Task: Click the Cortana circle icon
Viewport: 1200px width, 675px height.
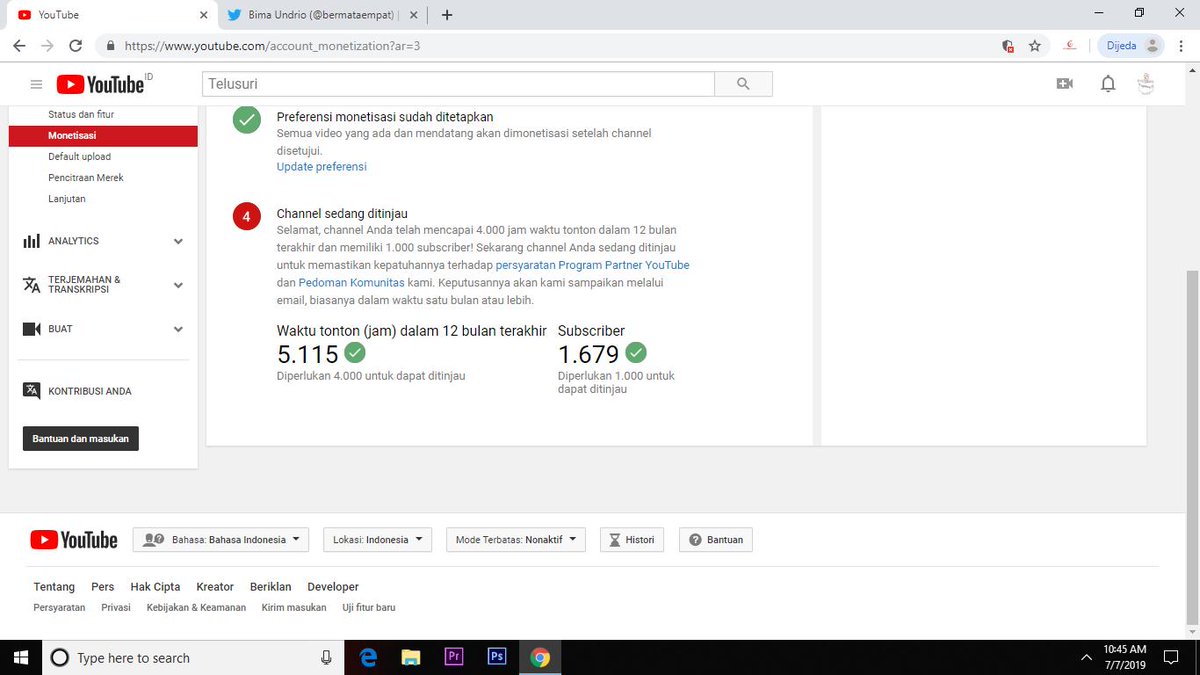Action: pyautogui.click(x=60, y=658)
